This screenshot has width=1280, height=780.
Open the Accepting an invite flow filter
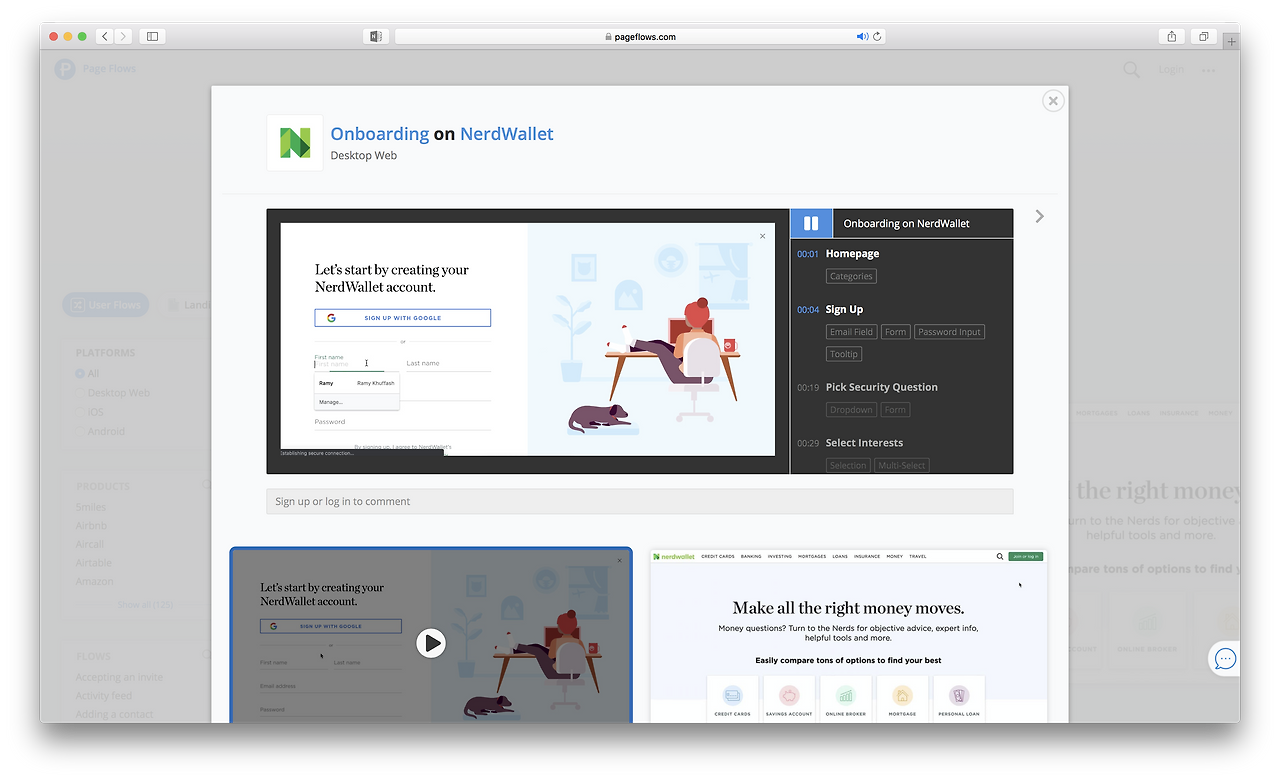point(119,677)
